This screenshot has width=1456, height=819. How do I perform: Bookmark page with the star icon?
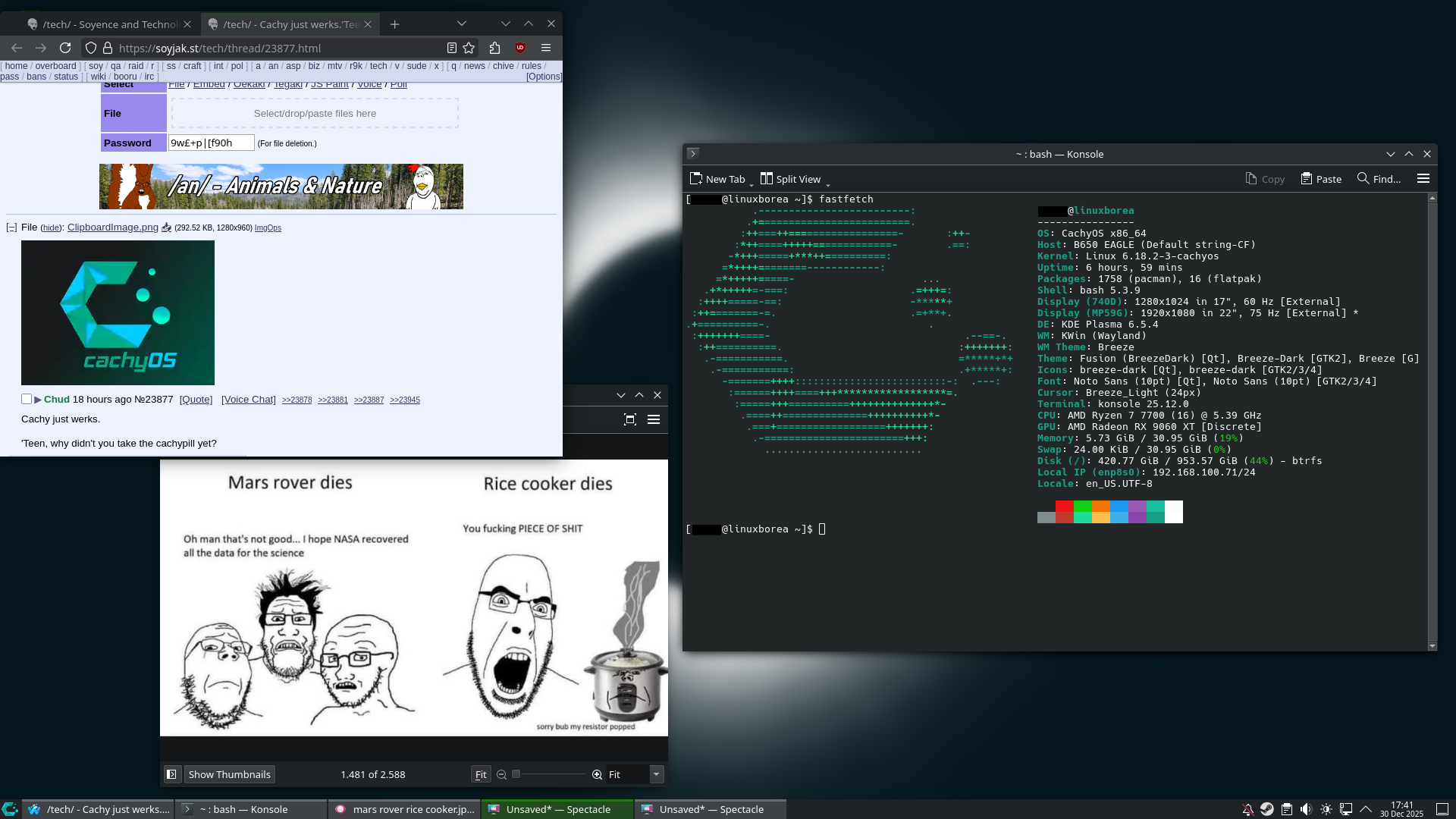(x=469, y=48)
